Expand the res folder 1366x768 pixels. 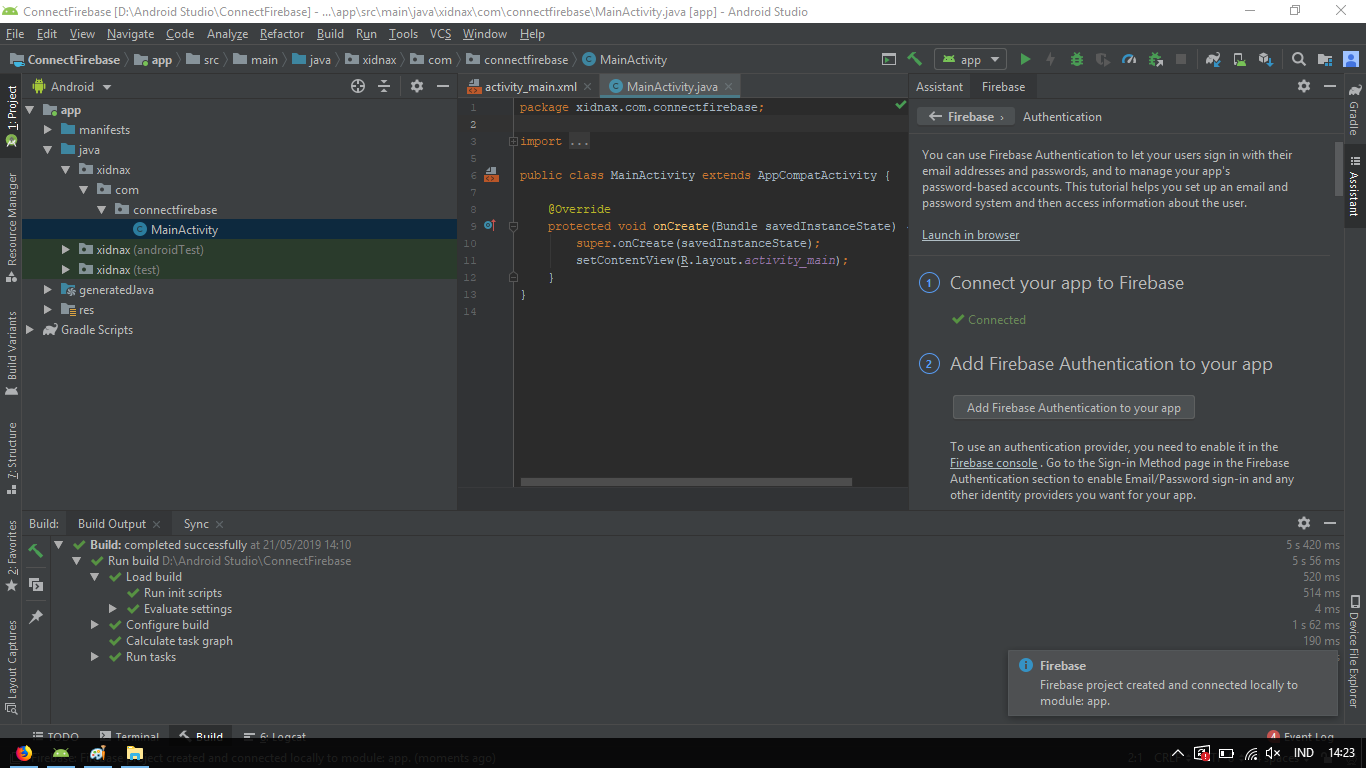[x=48, y=310]
